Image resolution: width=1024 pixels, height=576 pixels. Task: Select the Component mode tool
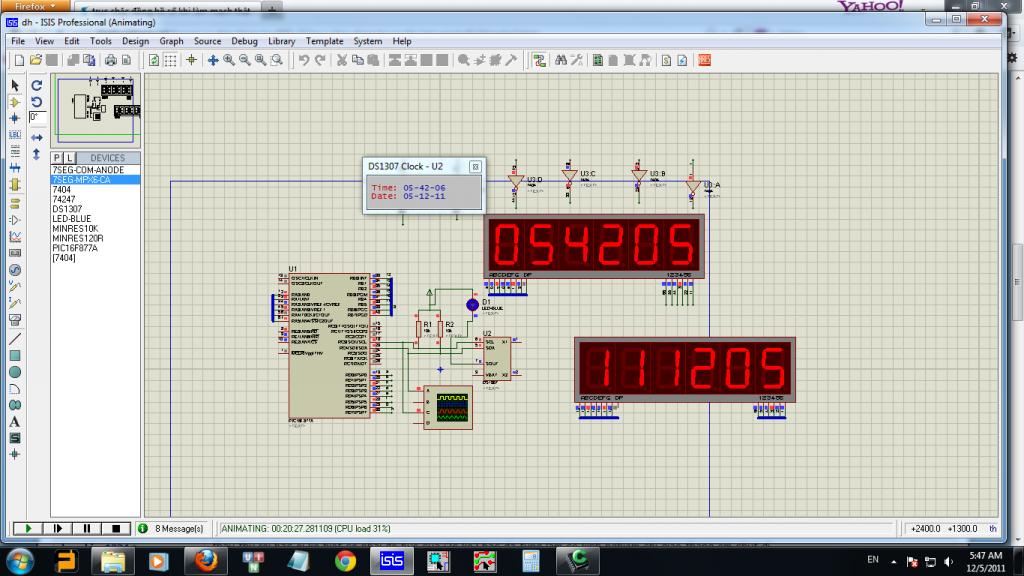15,102
